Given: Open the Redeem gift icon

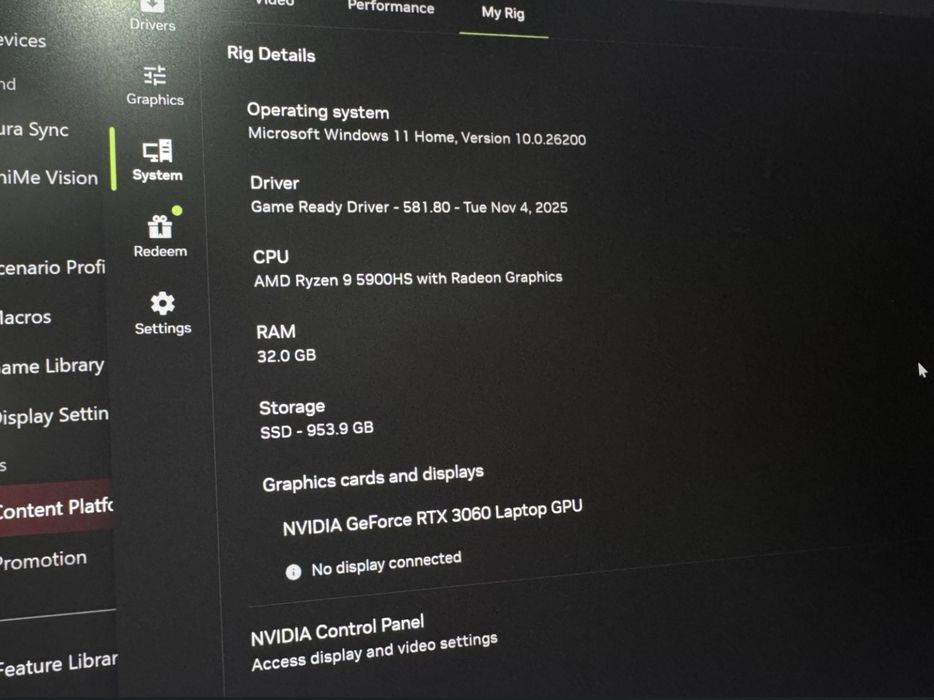Looking at the screenshot, I should tap(160, 226).
